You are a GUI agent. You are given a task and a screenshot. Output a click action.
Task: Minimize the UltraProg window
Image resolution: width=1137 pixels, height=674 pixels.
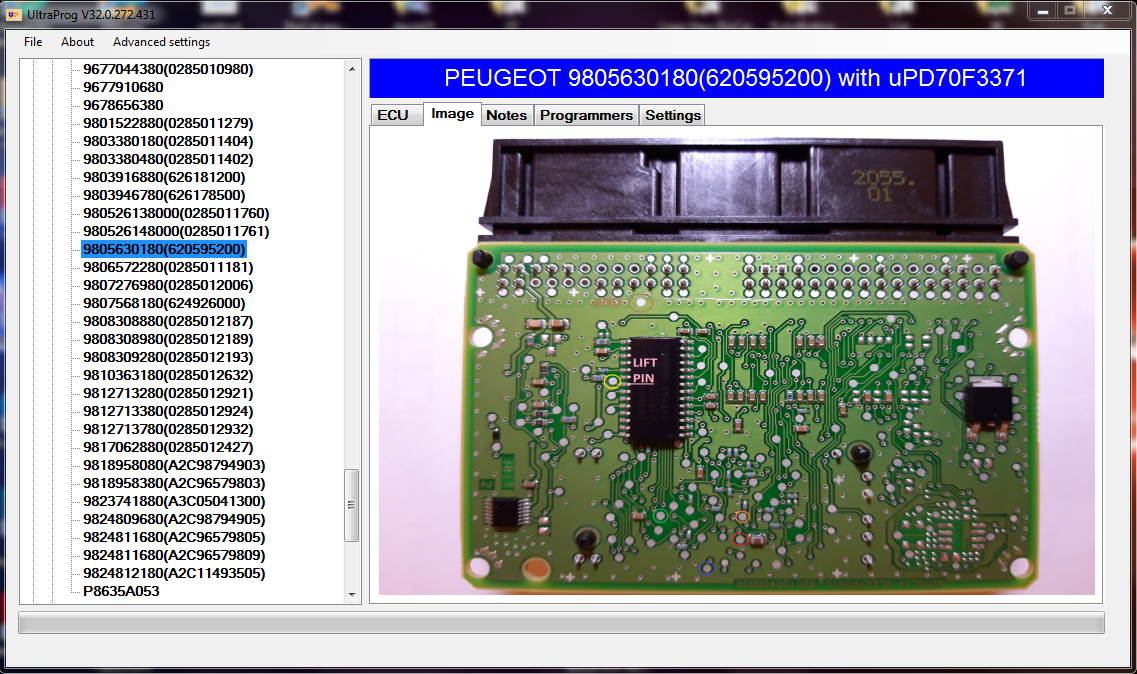(1042, 11)
